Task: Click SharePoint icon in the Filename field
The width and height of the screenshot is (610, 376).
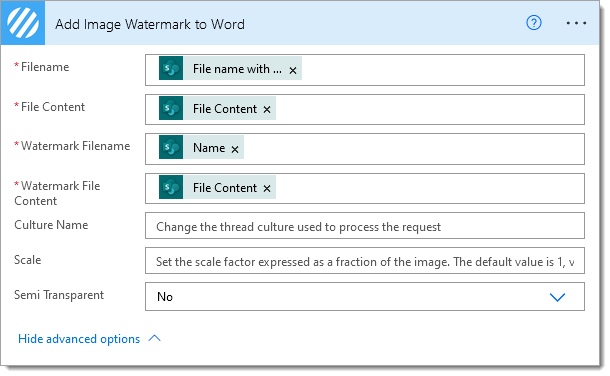Action: point(171,68)
